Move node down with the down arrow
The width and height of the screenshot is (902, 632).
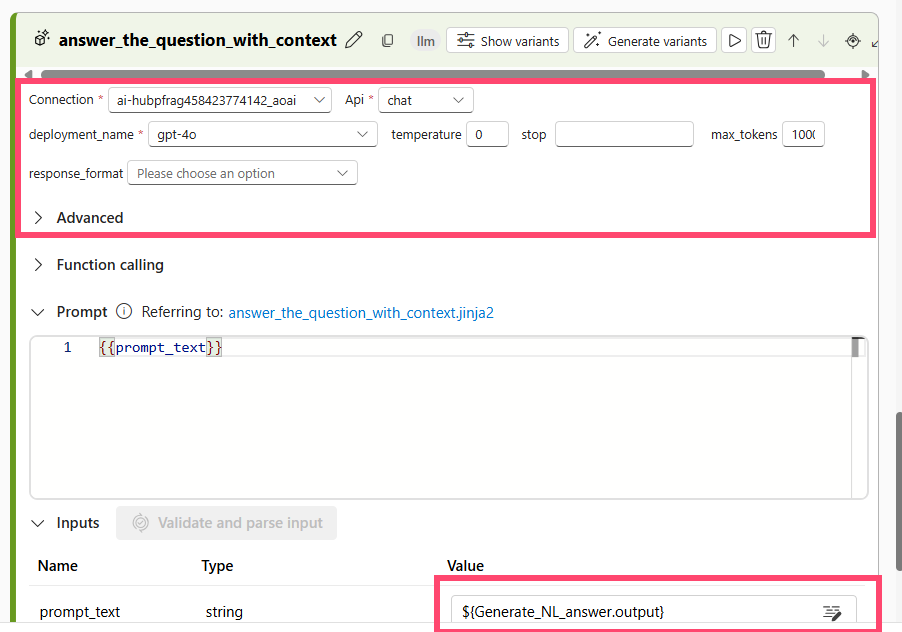click(x=823, y=41)
